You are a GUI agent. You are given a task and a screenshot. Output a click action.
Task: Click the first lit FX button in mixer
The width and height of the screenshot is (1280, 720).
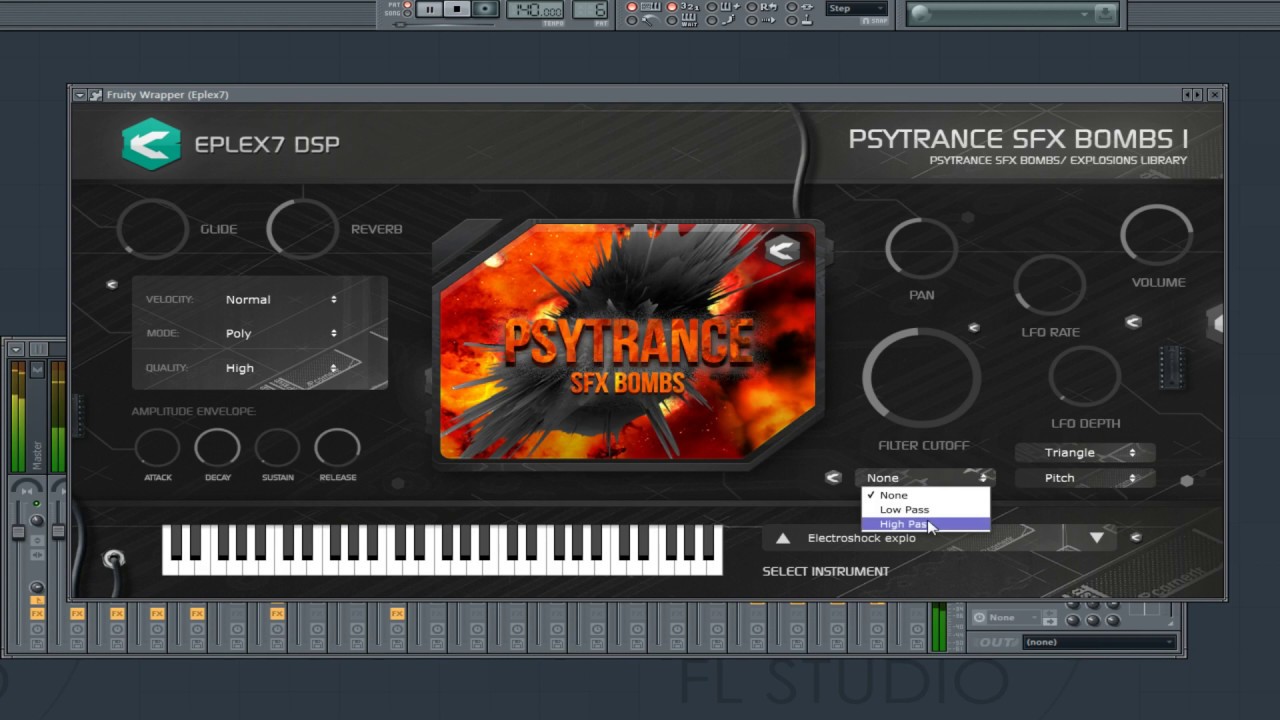pyautogui.click(x=37, y=613)
